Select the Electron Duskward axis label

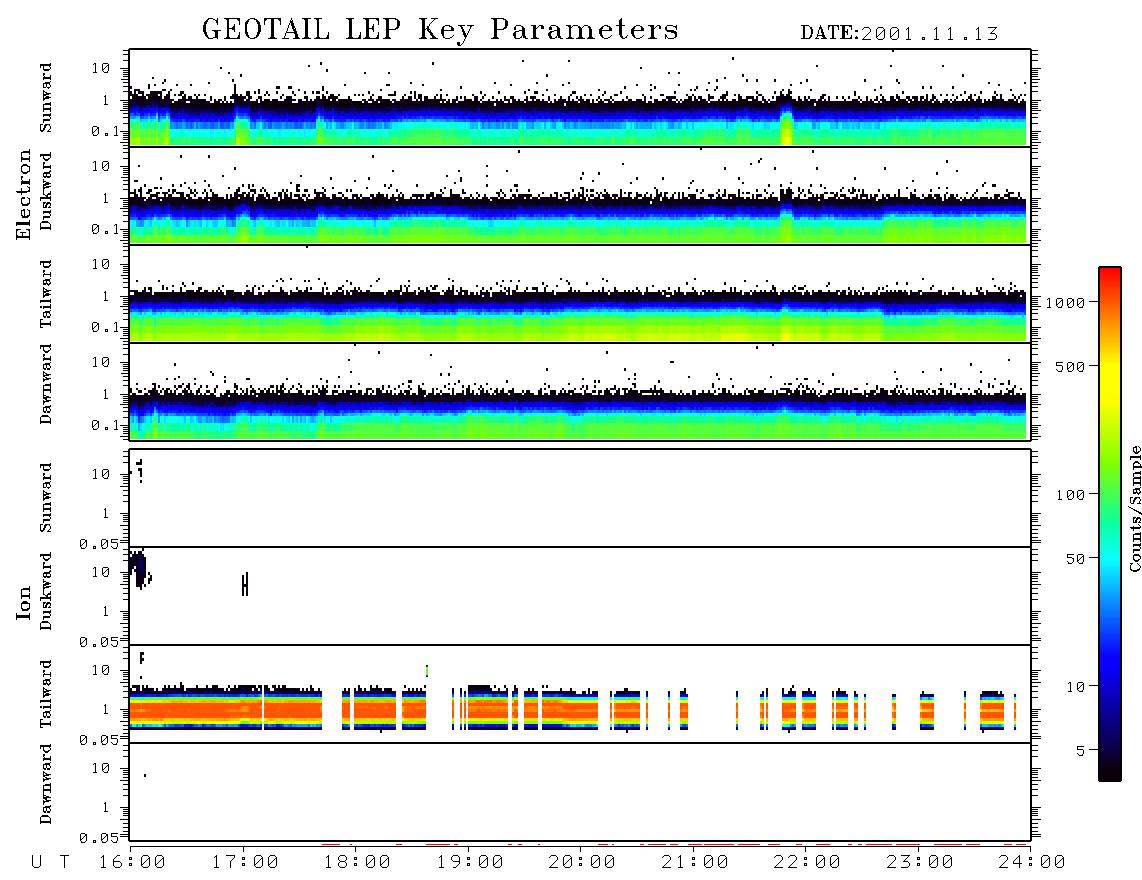point(46,192)
